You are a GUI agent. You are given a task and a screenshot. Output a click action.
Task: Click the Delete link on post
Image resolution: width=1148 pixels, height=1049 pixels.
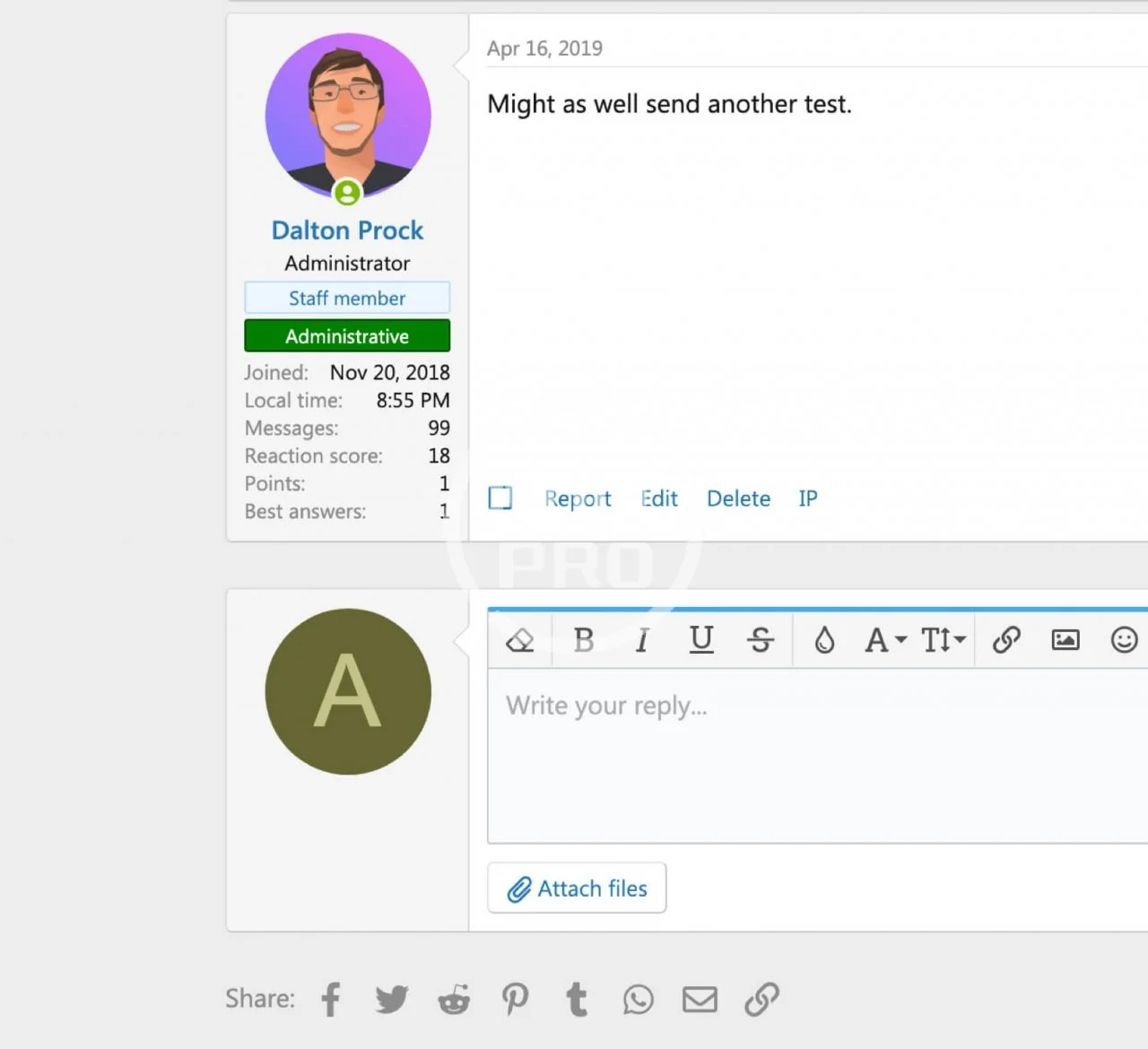coord(738,498)
